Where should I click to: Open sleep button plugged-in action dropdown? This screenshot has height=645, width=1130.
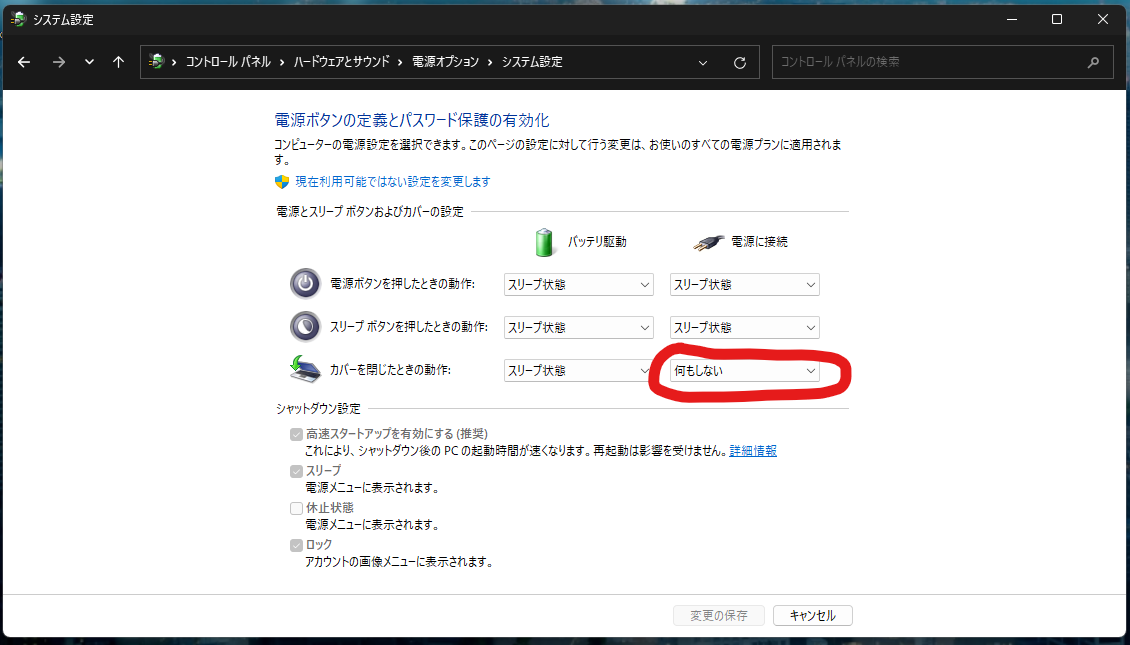[x=744, y=327]
